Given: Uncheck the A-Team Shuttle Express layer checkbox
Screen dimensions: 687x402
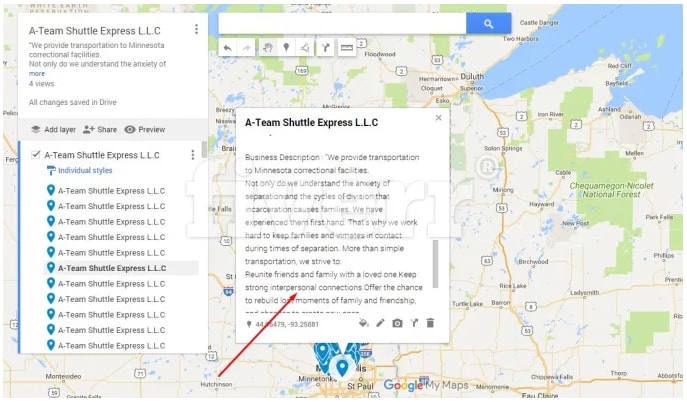Looking at the screenshot, I should coord(36,155).
